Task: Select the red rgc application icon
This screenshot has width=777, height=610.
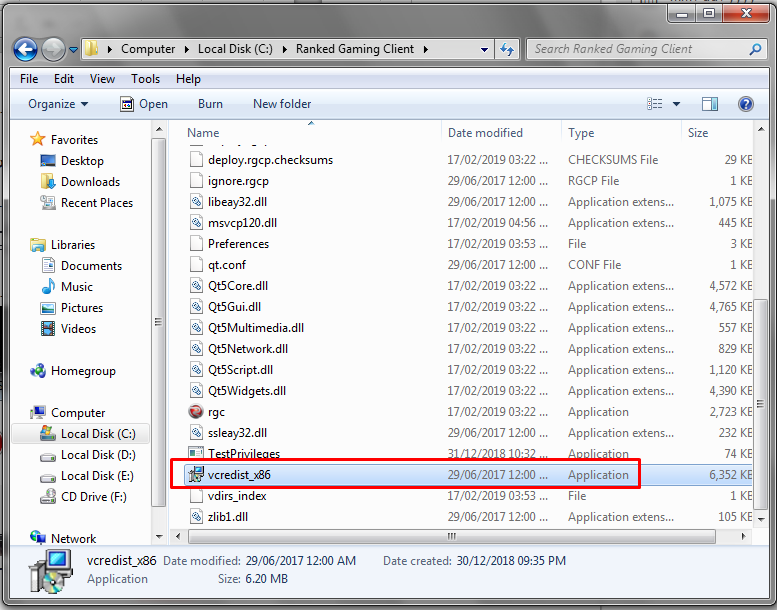Action: click(x=196, y=411)
